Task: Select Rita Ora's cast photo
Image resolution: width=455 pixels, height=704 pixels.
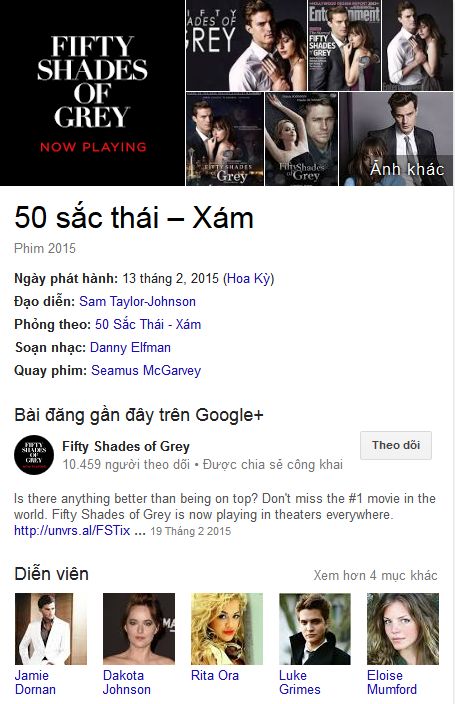Action: pos(227,629)
